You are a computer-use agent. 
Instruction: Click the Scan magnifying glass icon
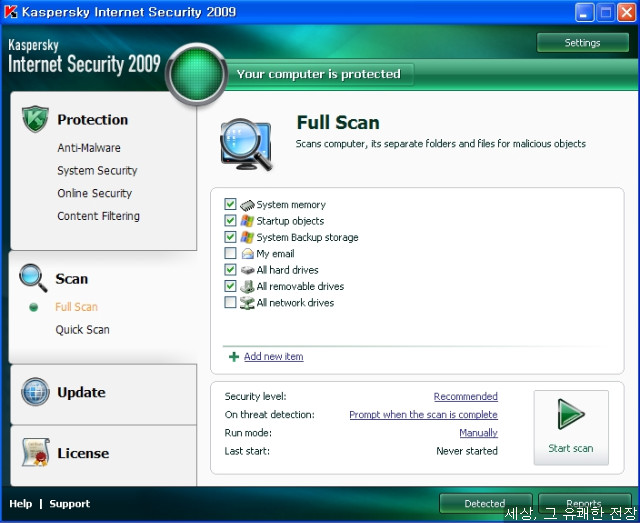(x=33, y=278)
